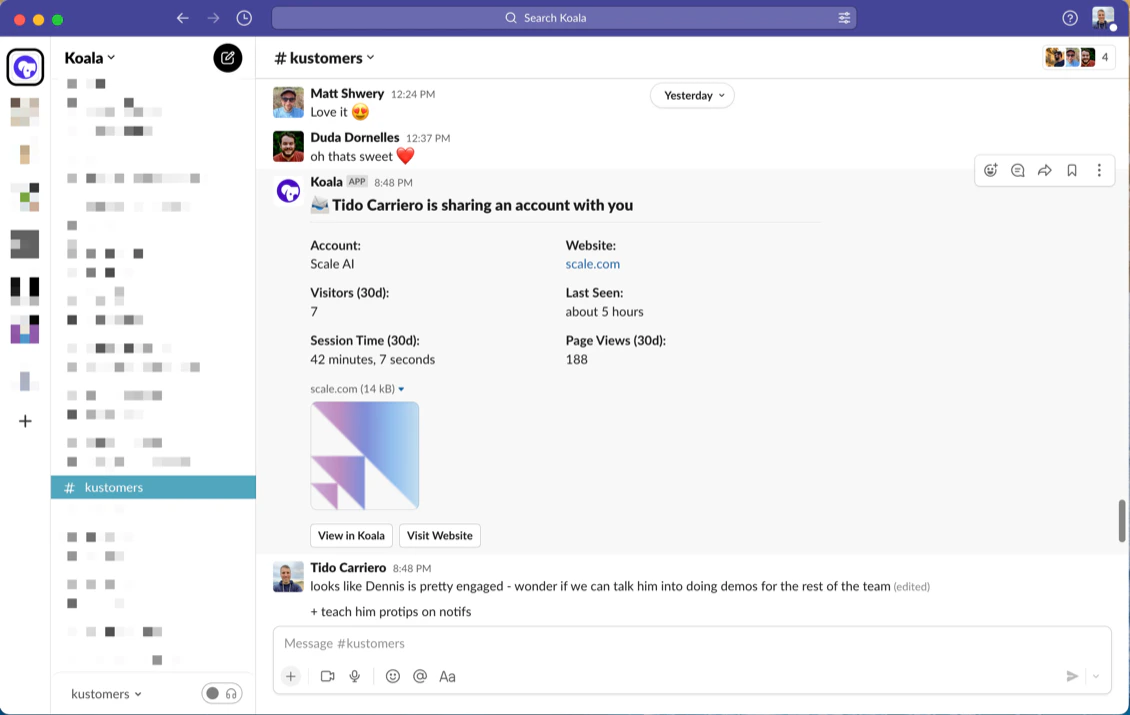Send message arrow icon
The image size is (1130, 715).
(1072, 676)
